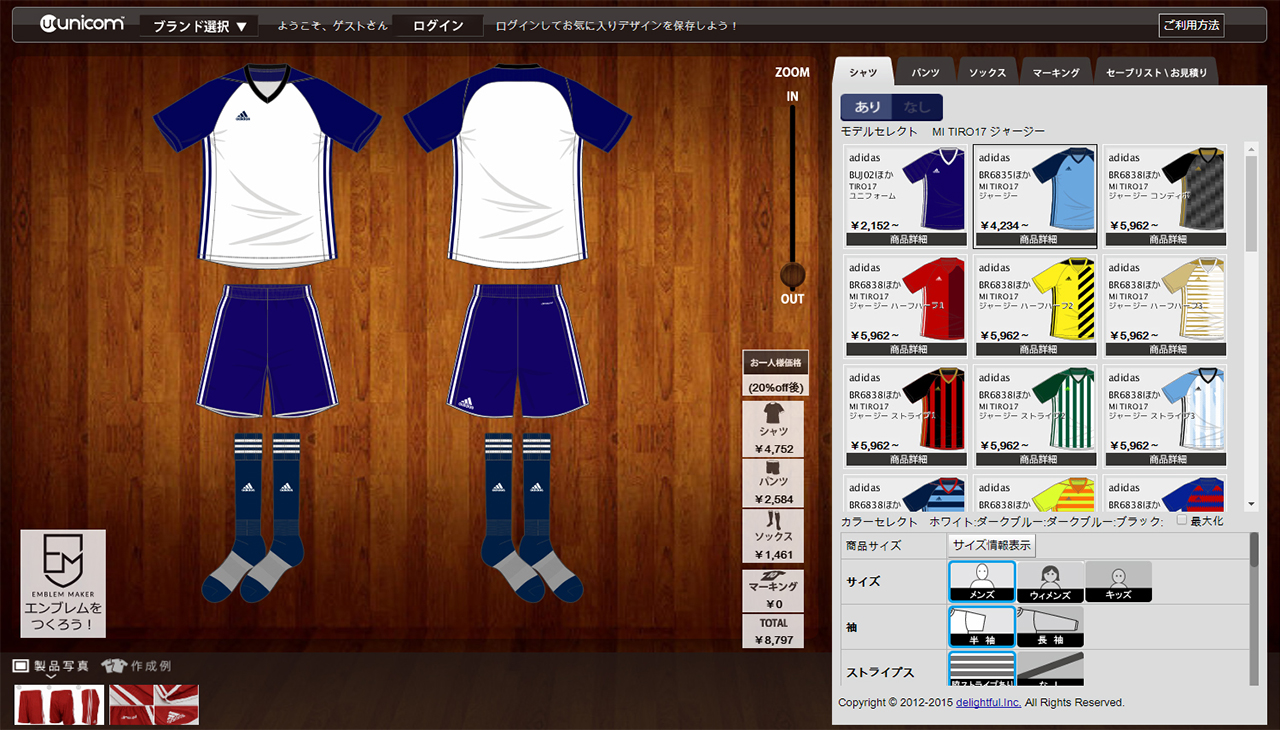This screenshot has width=1280, height=730.
Task: Open the Emblem Maker banner
Action: [63, 583]
